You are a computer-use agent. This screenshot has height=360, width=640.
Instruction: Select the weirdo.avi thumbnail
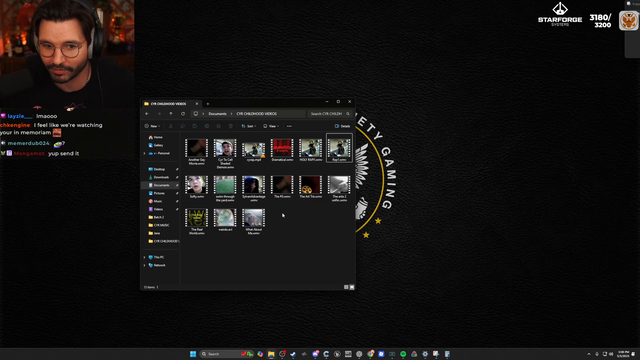tap(225, 218)
